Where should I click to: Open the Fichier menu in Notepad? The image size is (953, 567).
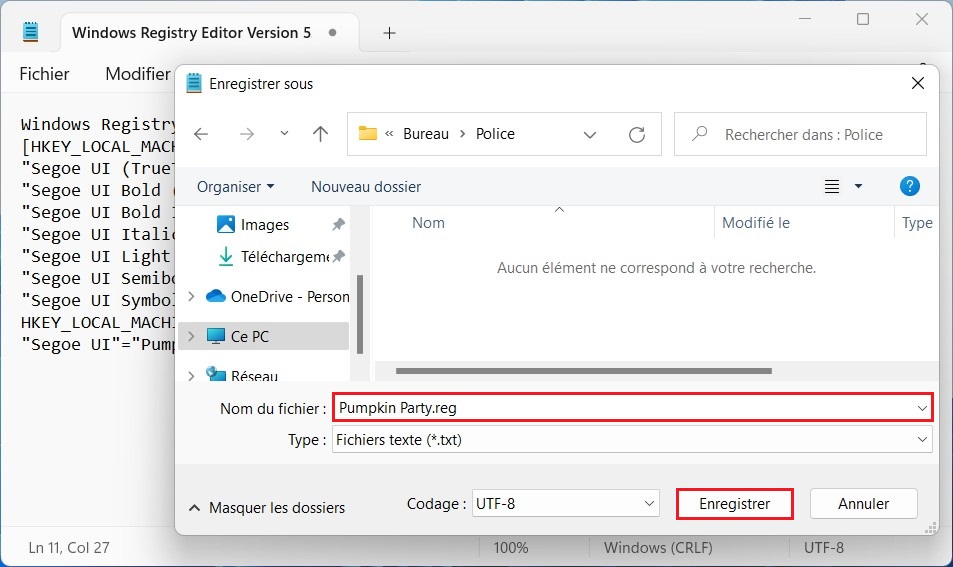44,74
